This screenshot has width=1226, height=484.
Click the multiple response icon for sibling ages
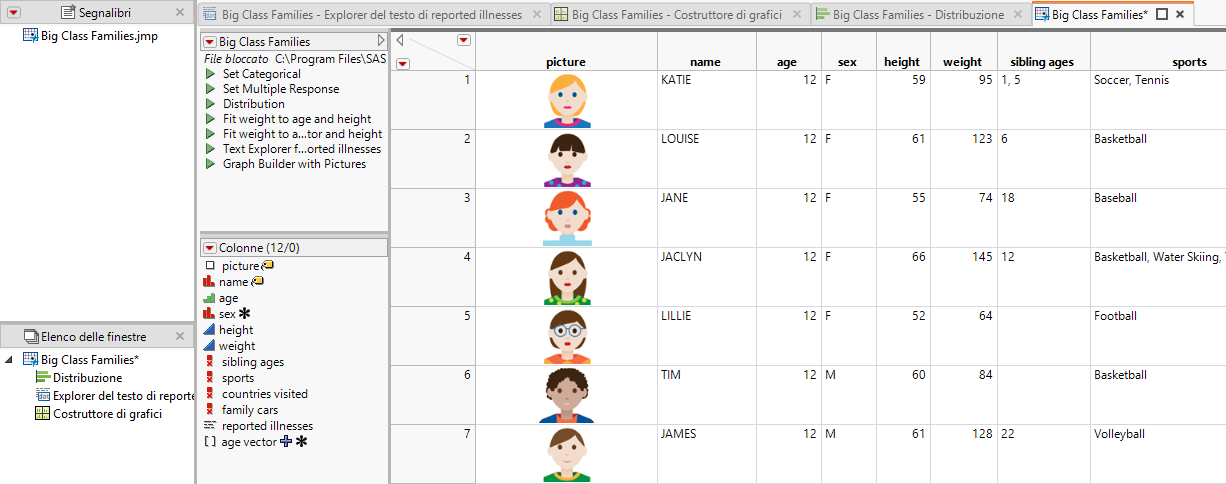pos(209,362)
